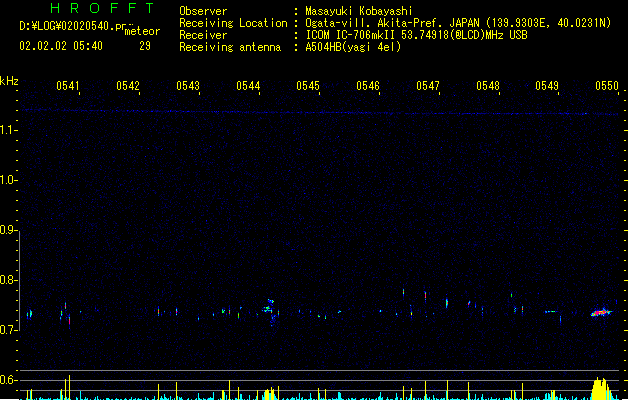Click the 0.9 kHz axis label
This screenshot has width=629, height=400.
coord(8,230)
